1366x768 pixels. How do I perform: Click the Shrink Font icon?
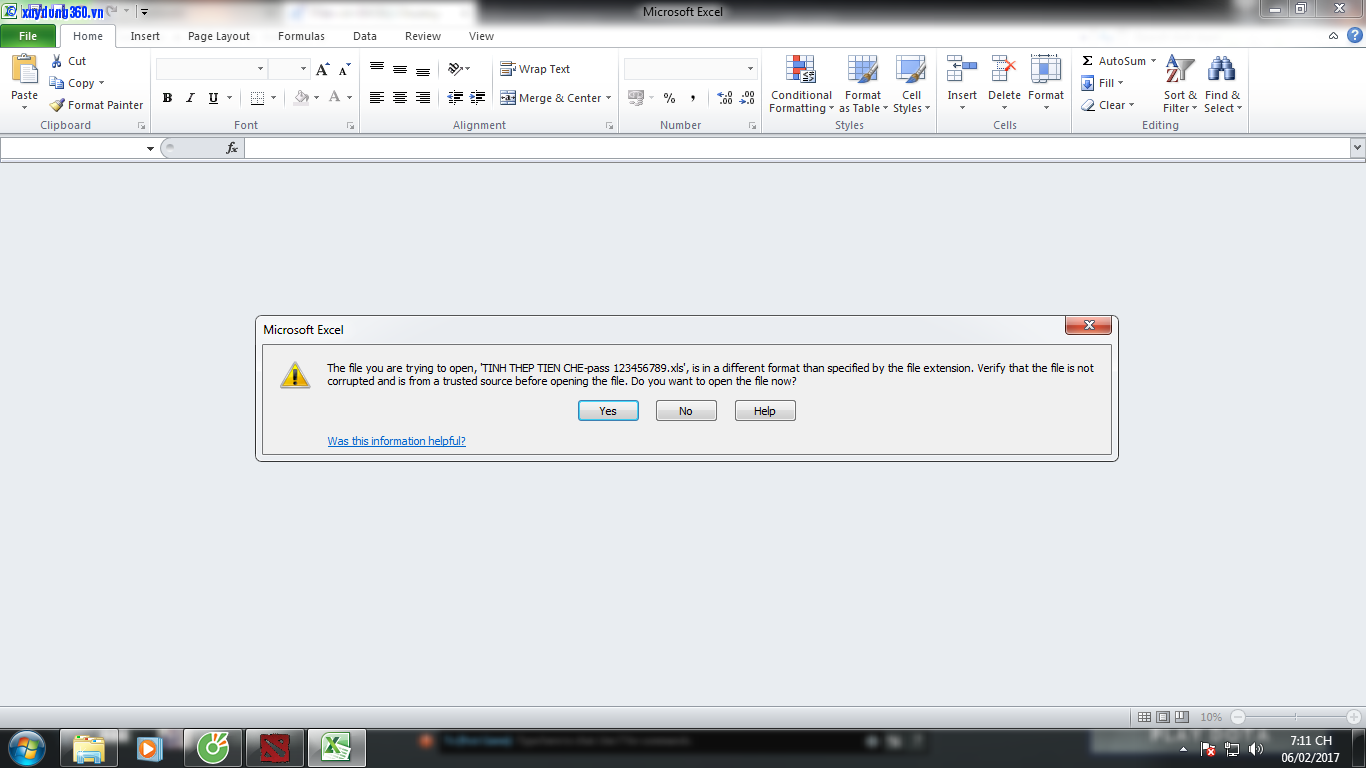click(344, 70)
